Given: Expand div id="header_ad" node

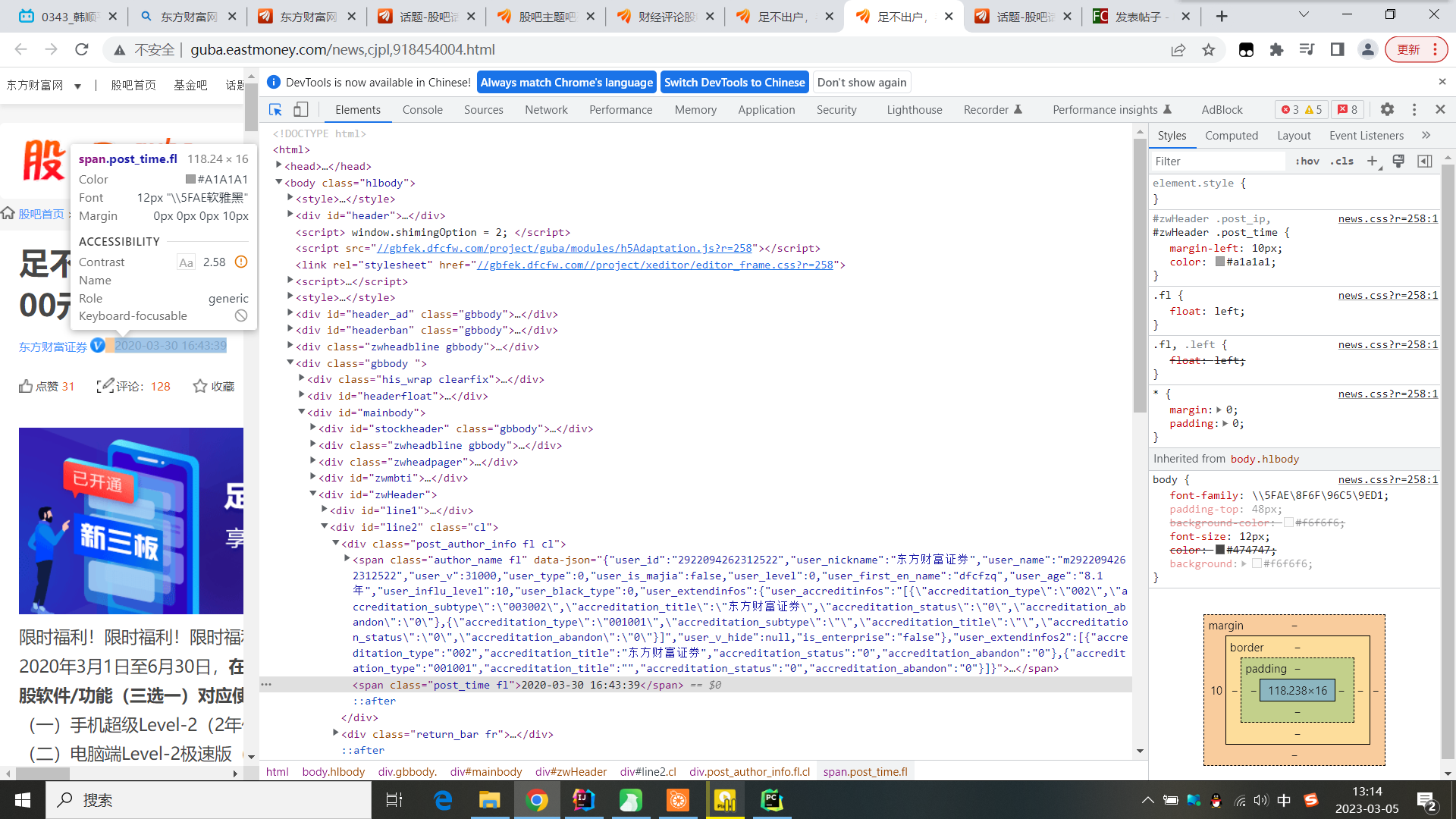Looking at the screenshot, I should (x=290, y=313).
